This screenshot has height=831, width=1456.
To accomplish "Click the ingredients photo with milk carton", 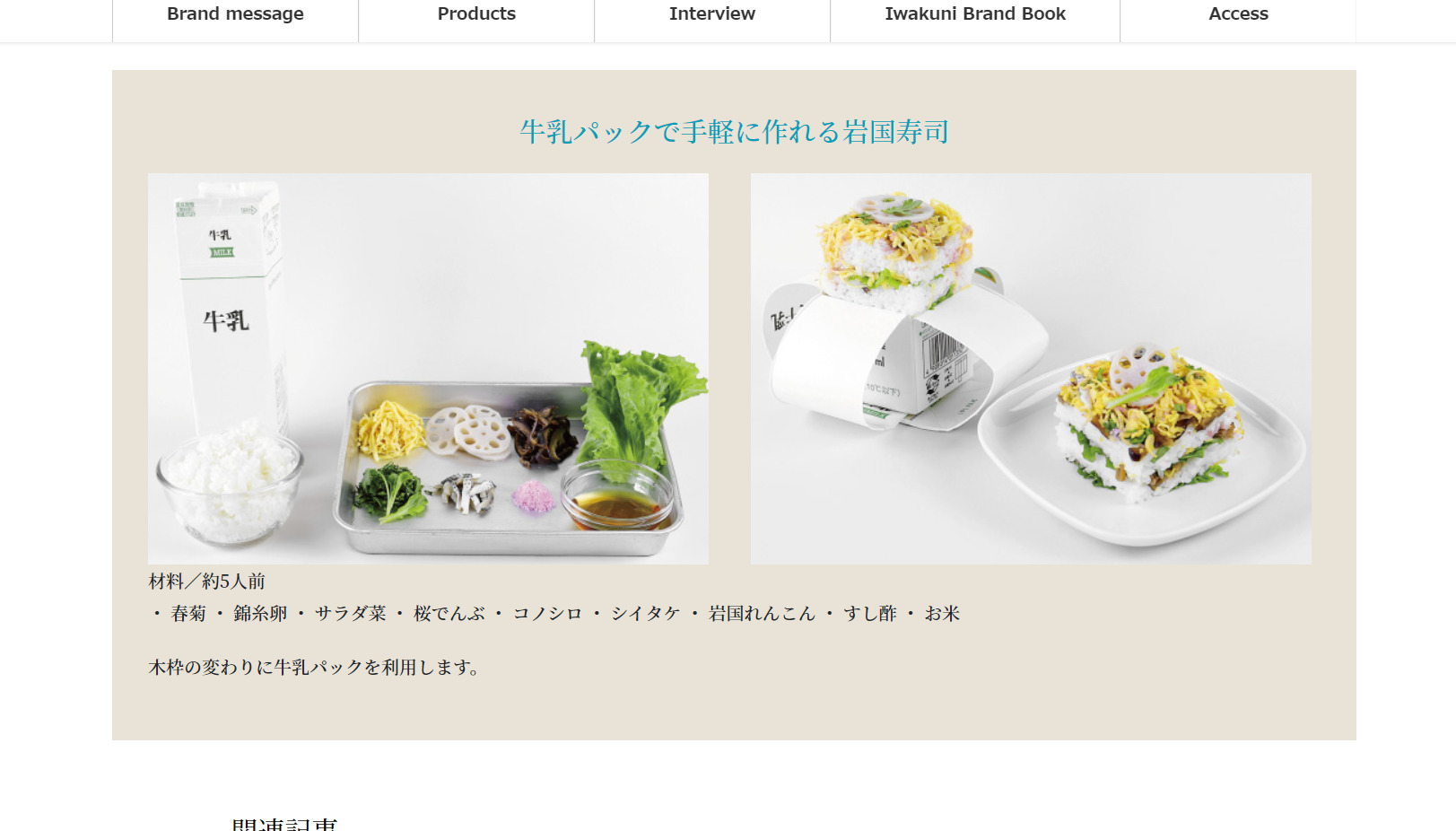I will (x=428, y=369).
